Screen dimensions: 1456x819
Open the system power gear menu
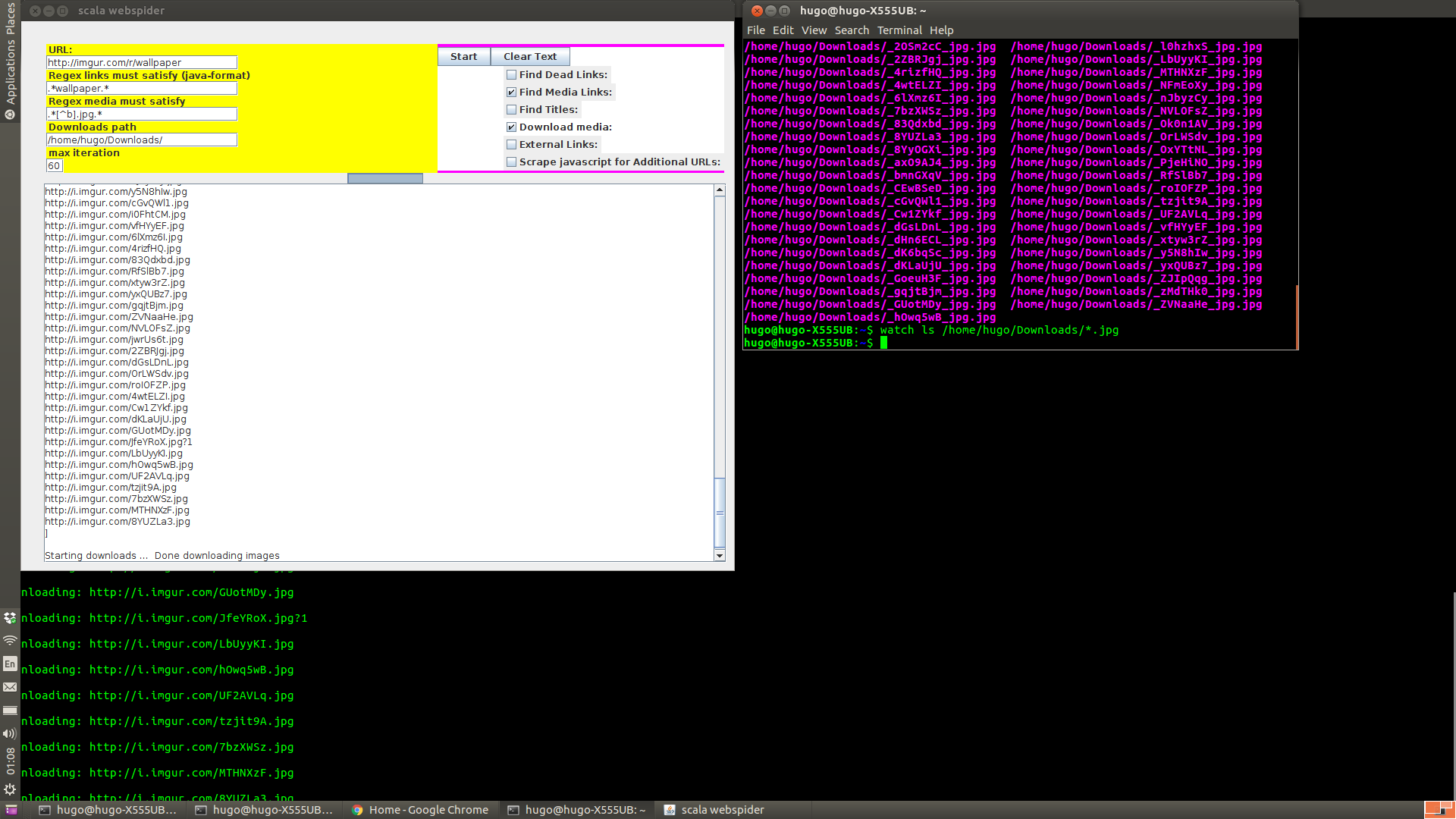pyautogui.click(x=10, y=789)
